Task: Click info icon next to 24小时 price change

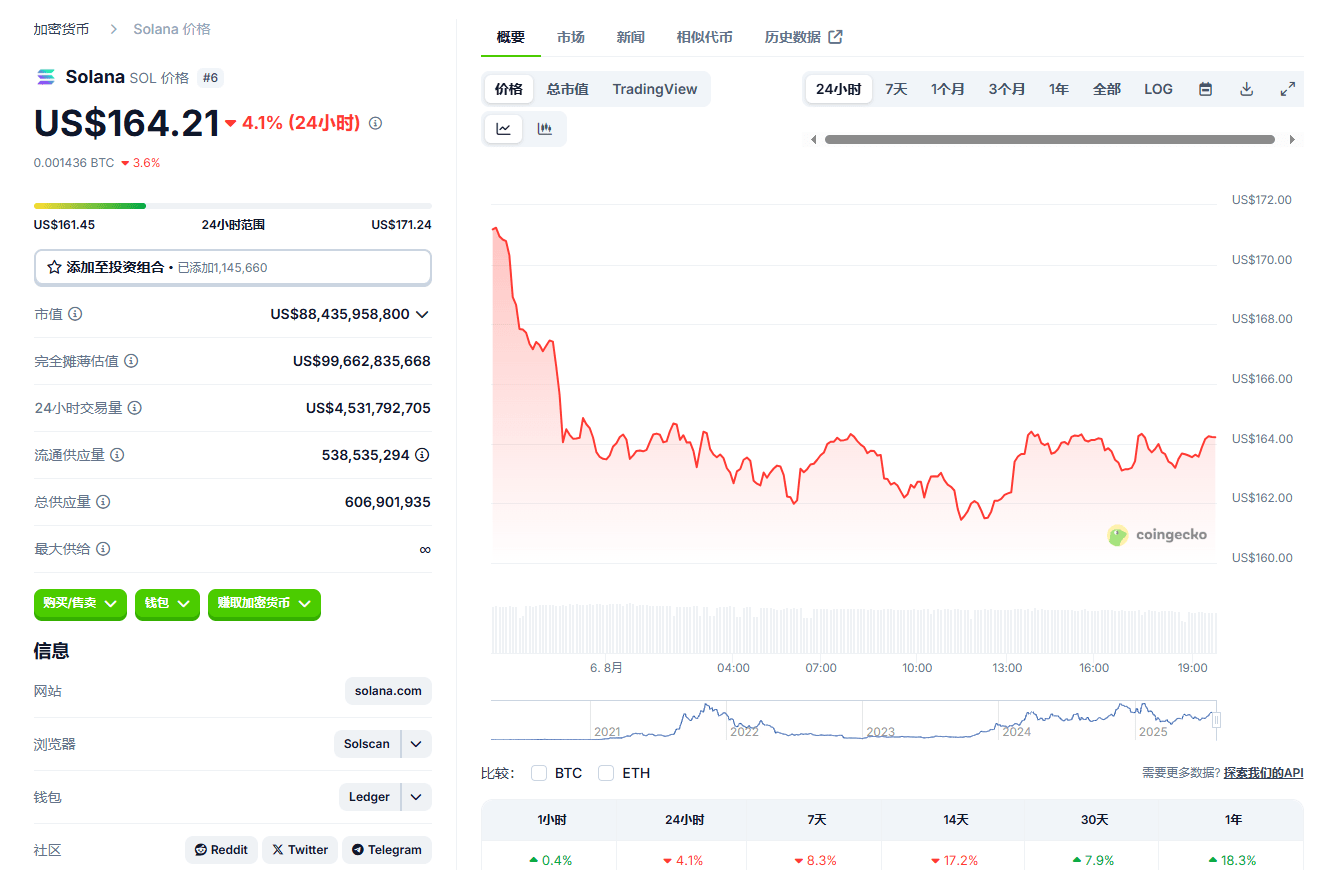Action: point(376,123)
